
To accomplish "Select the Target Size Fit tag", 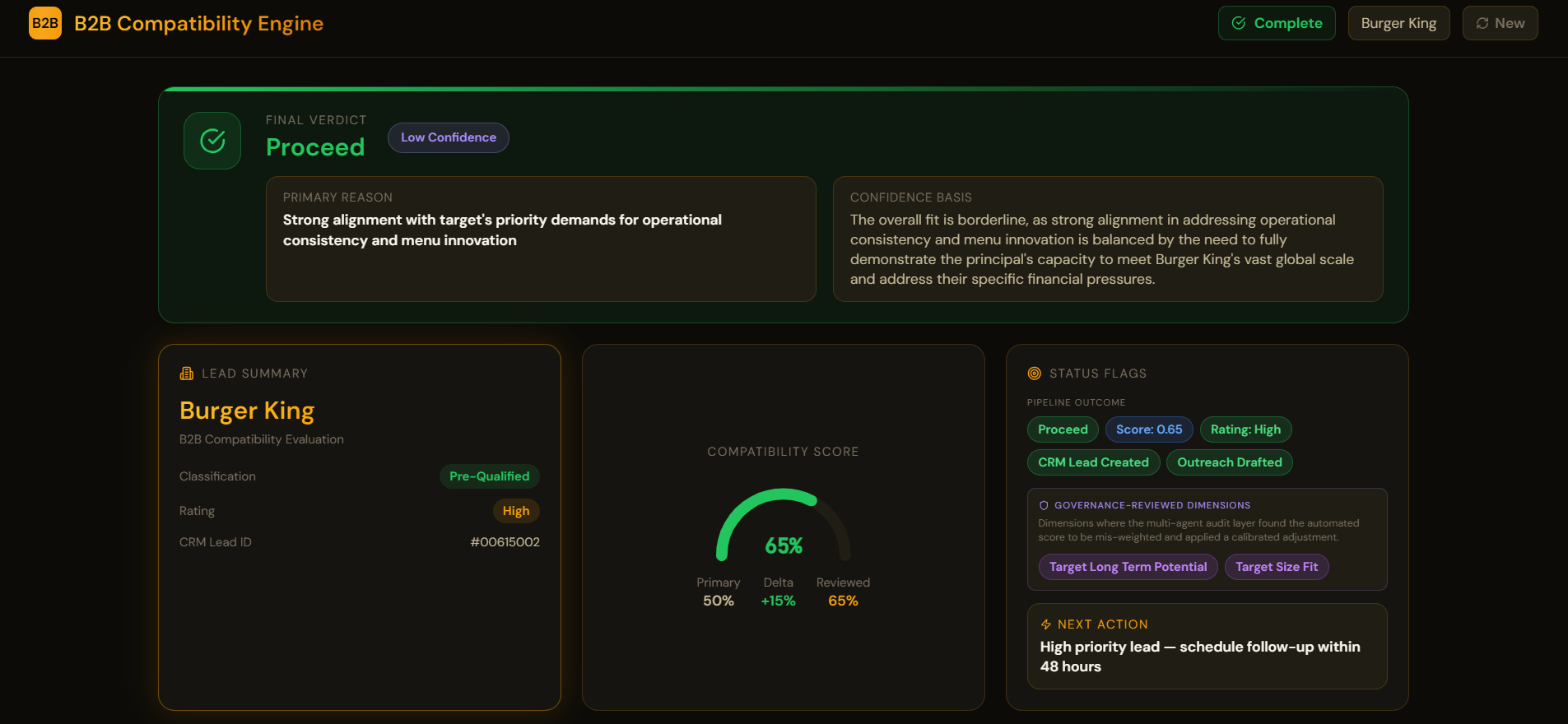I will [1277, 567].
